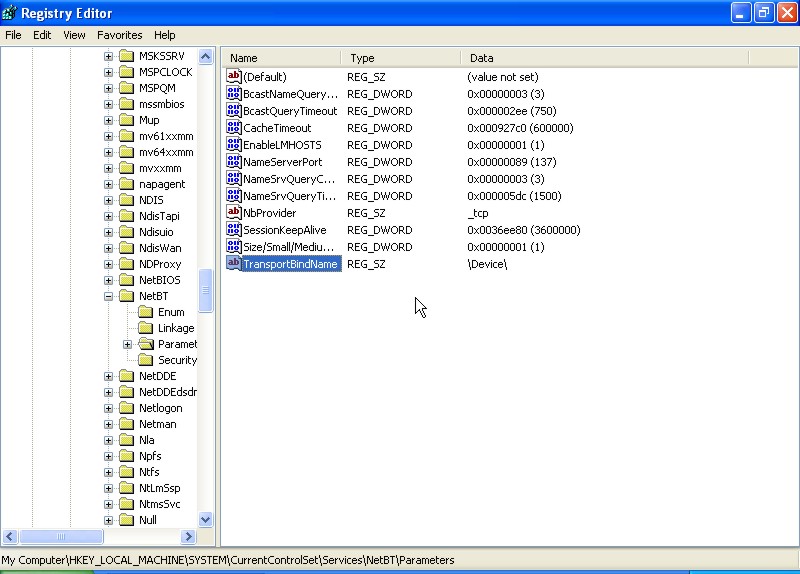The image size is (800, 574).
Task: Open the Favorites menu
Action: pyautogui.click(x=119, y=35)
